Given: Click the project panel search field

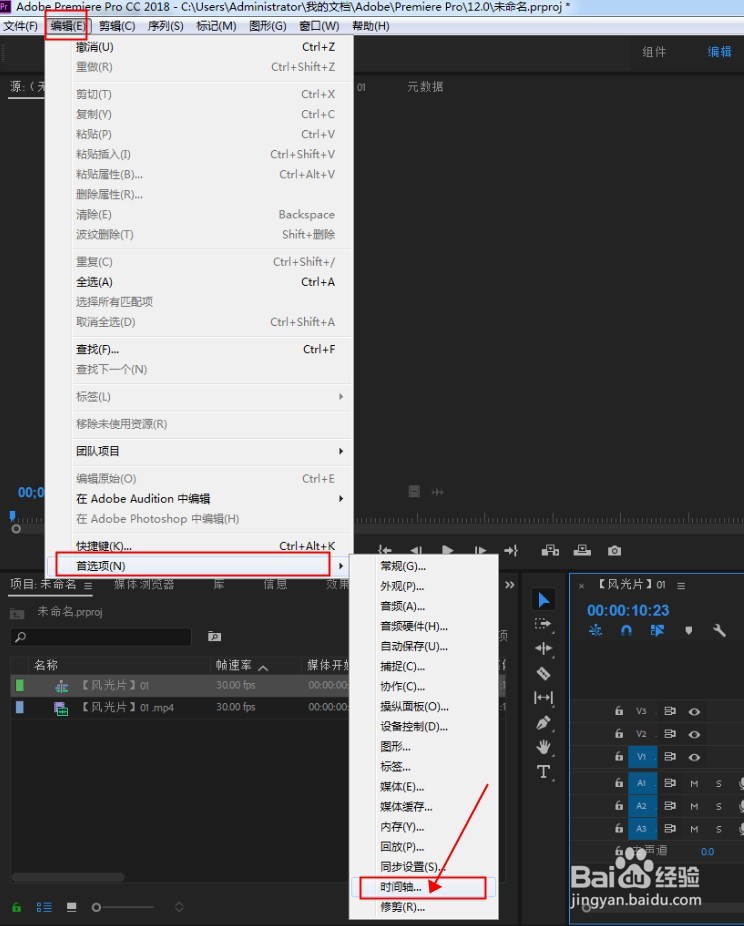Looking at the screenshot, I should pos(101,637).
